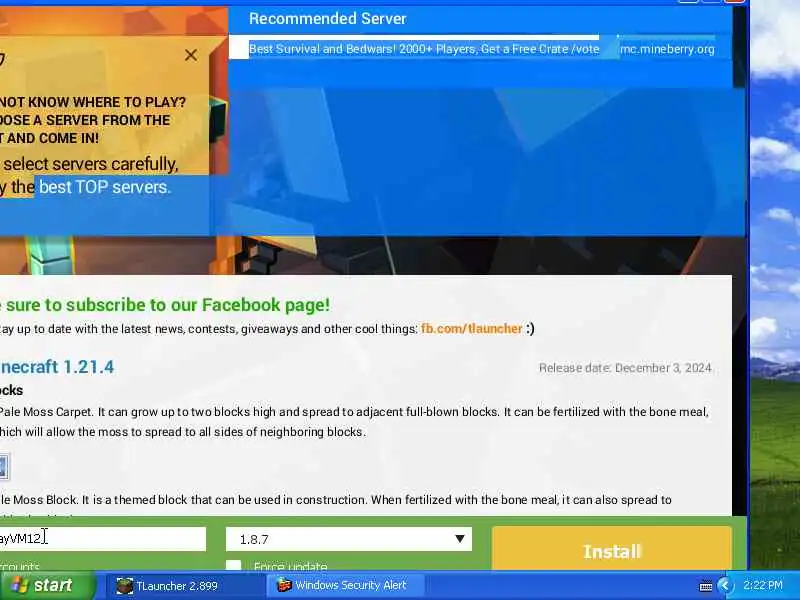Open the Windows Start menu
This screenshot has width=800, height=600.
[x=47, y=585]
